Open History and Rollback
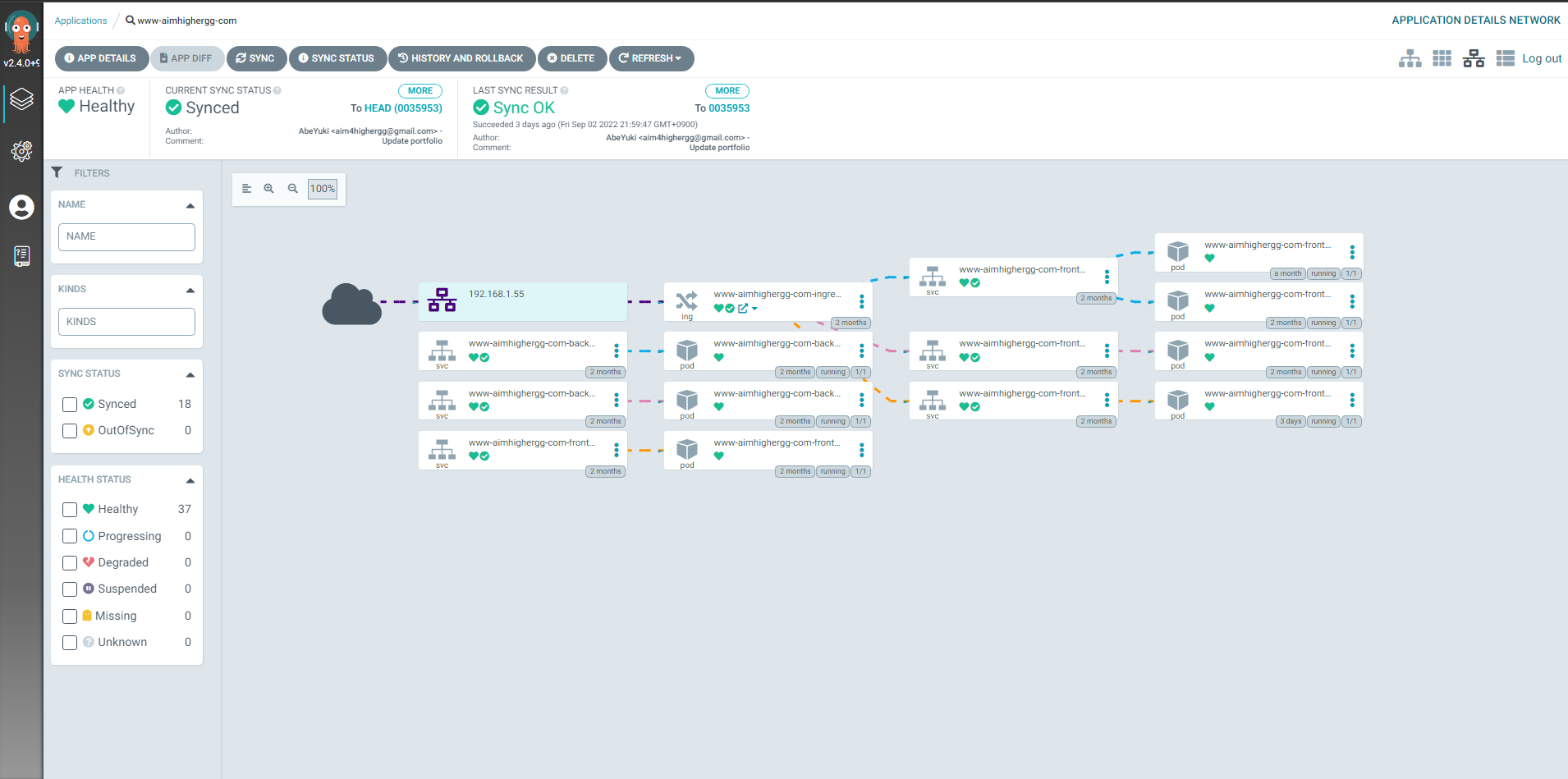1568x779 pixels. pyautogui.click(x=461, y=58)
